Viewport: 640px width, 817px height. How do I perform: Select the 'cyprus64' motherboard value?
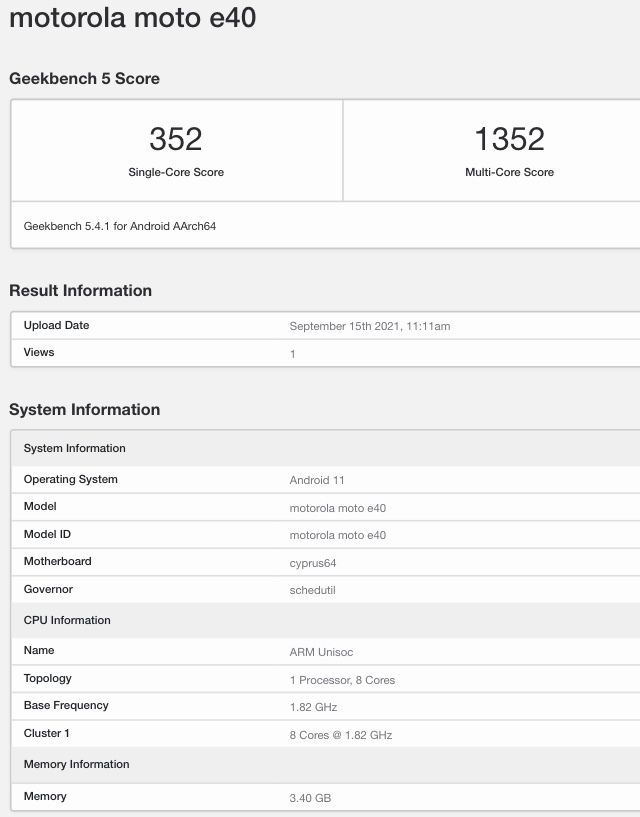(x=313, y=563)
